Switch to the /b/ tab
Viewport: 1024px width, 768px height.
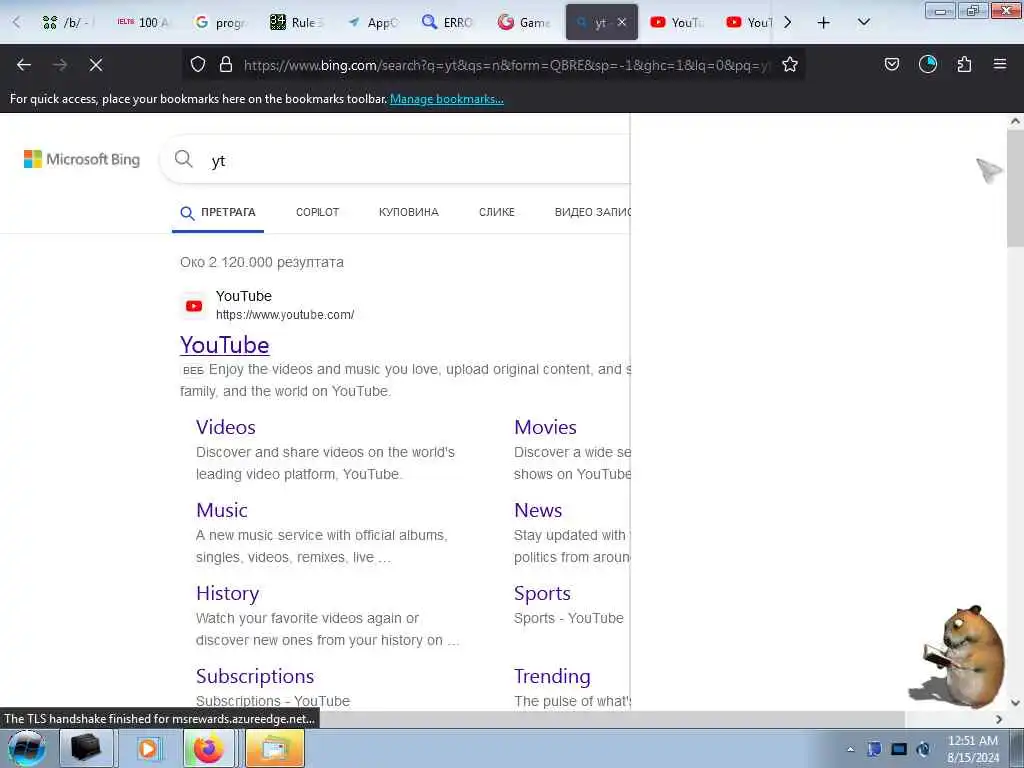click(68, 22)
